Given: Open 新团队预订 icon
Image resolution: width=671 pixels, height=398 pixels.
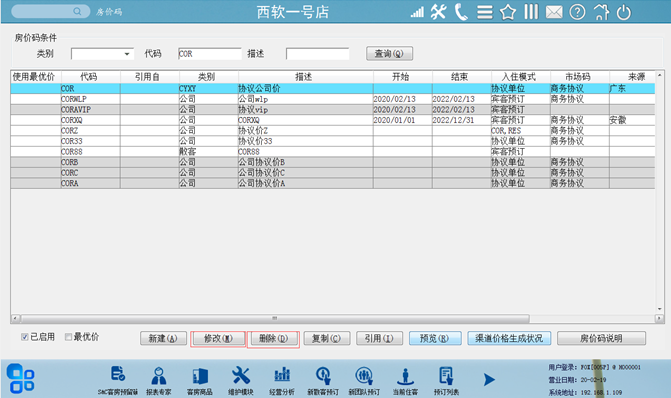Looking at the screenshot, I should [x=364, y=380].
